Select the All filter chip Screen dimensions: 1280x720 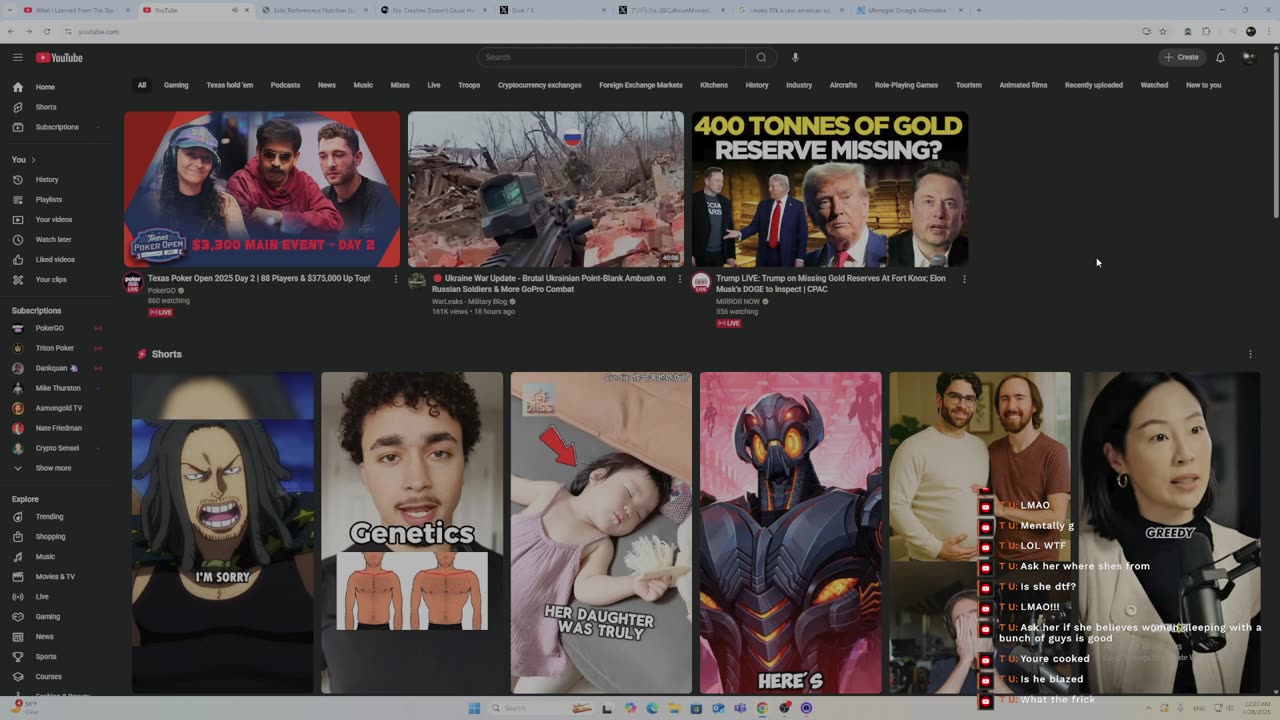142,85
